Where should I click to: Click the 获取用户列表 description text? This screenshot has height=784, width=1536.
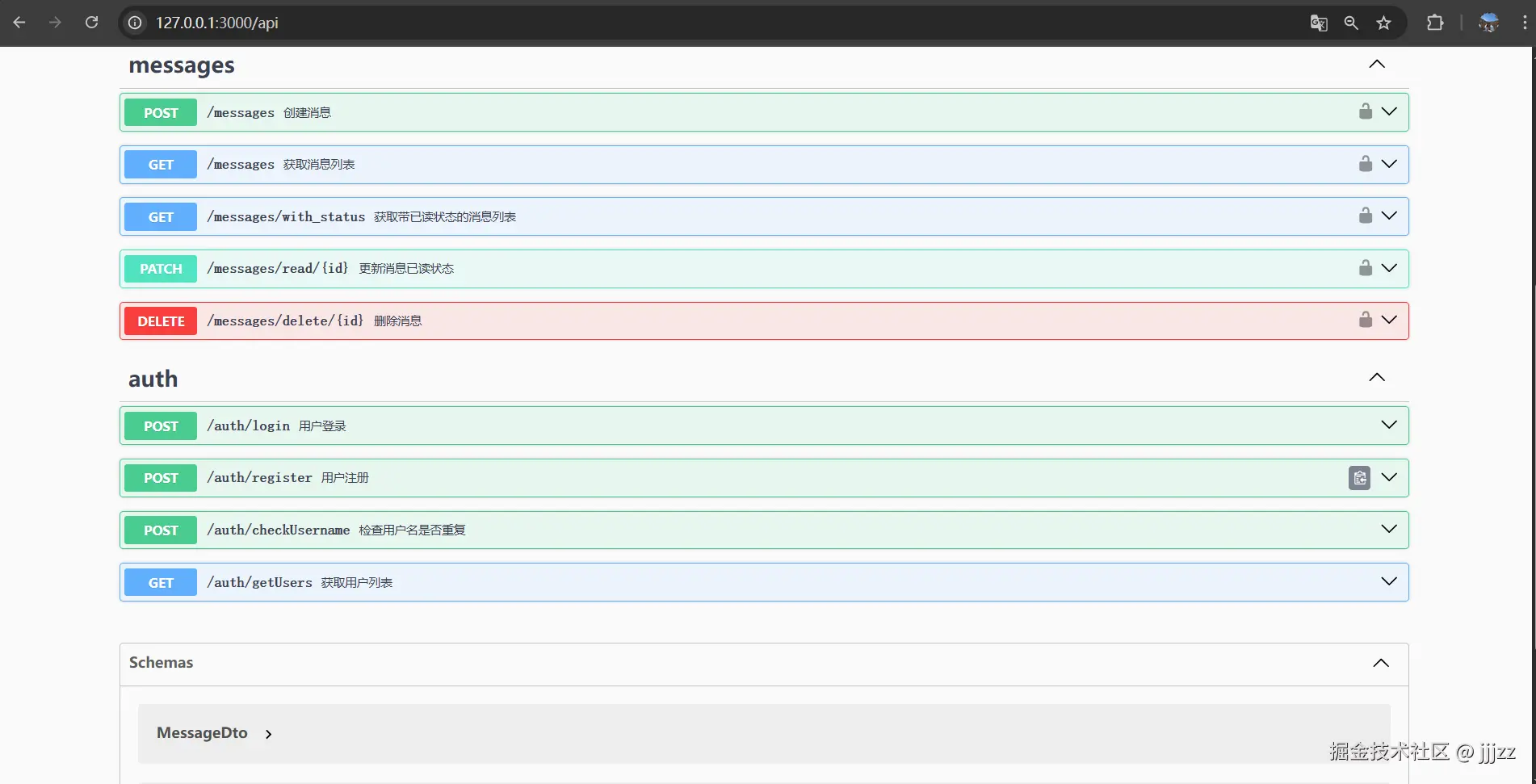pos(357,583)
